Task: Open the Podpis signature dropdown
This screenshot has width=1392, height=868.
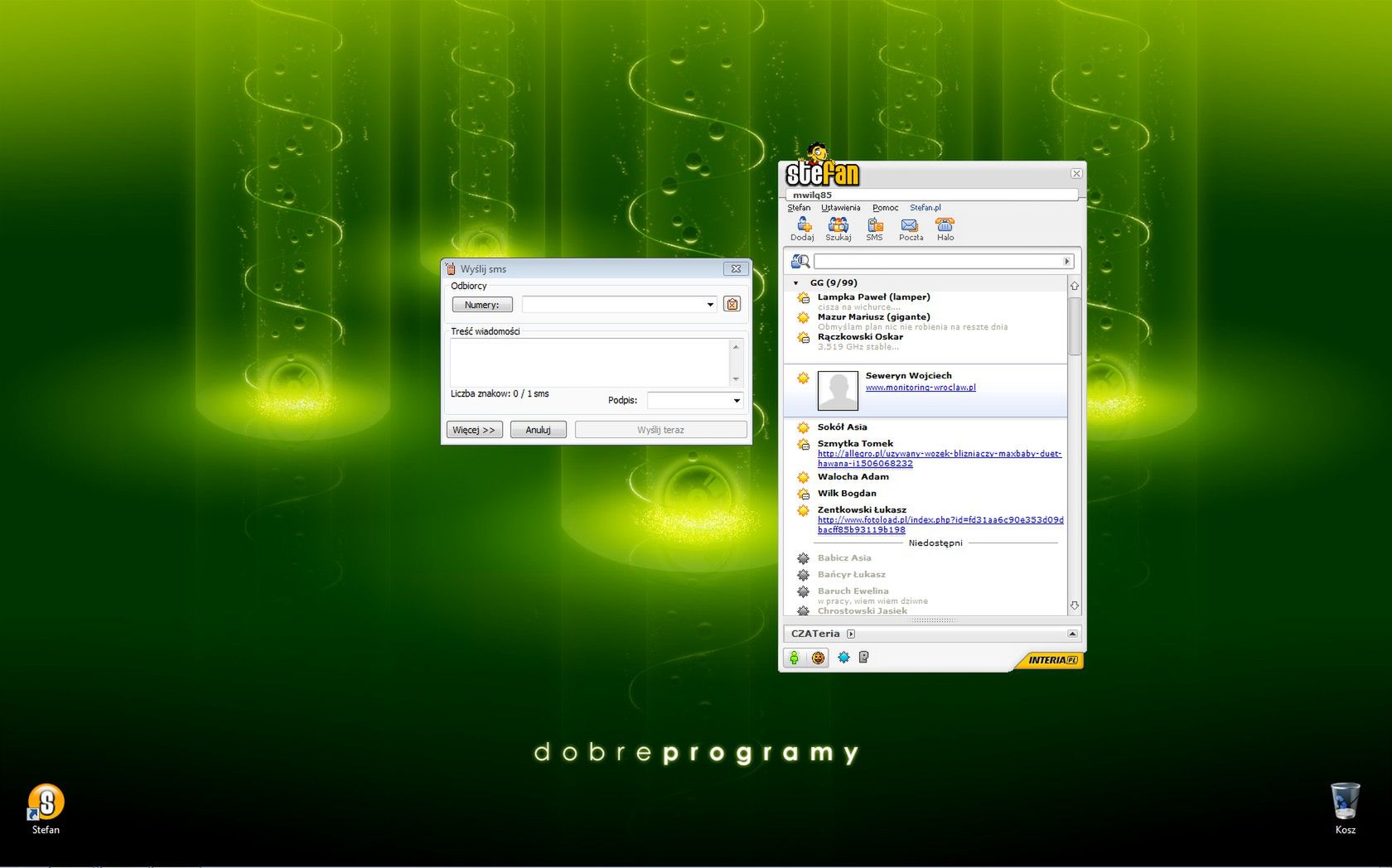Action: click(737, 401)
